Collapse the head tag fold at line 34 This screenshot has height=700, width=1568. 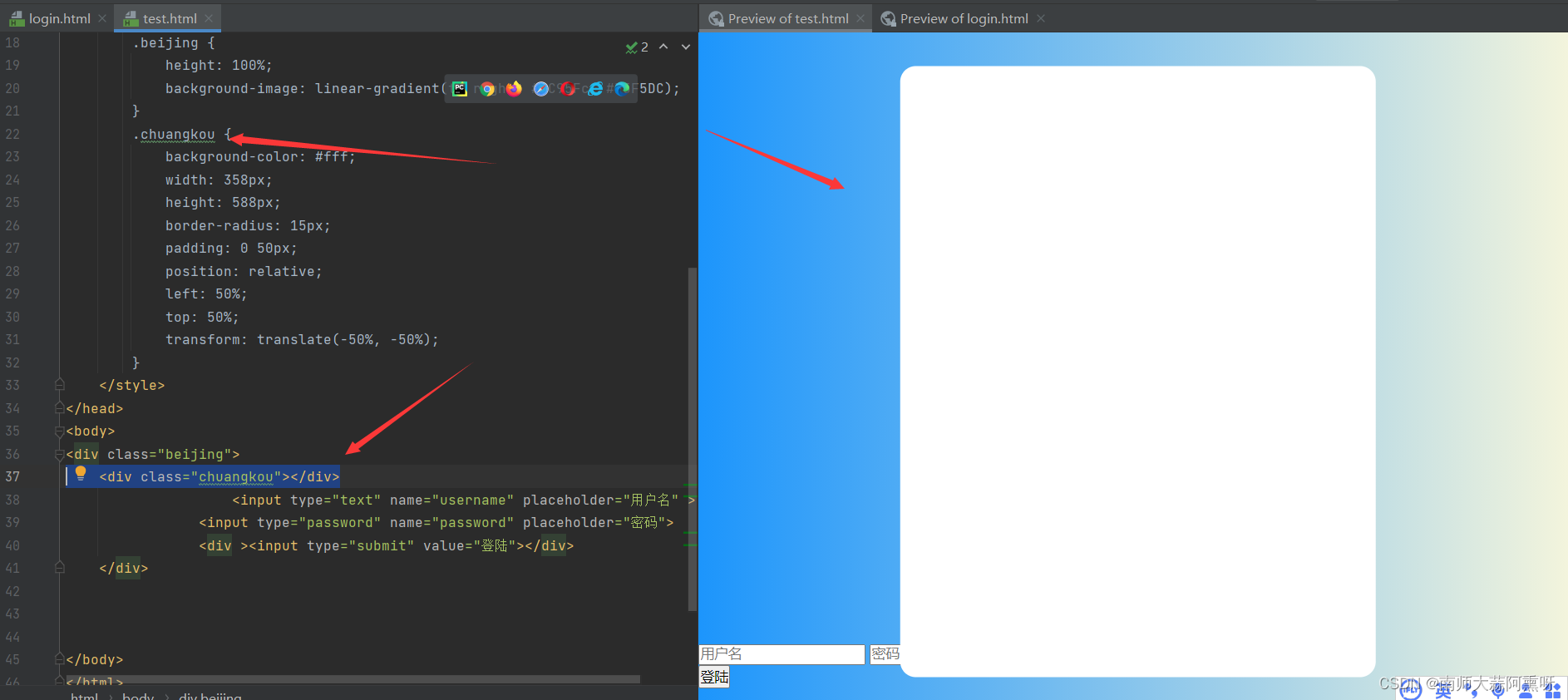tap(60, 408)
